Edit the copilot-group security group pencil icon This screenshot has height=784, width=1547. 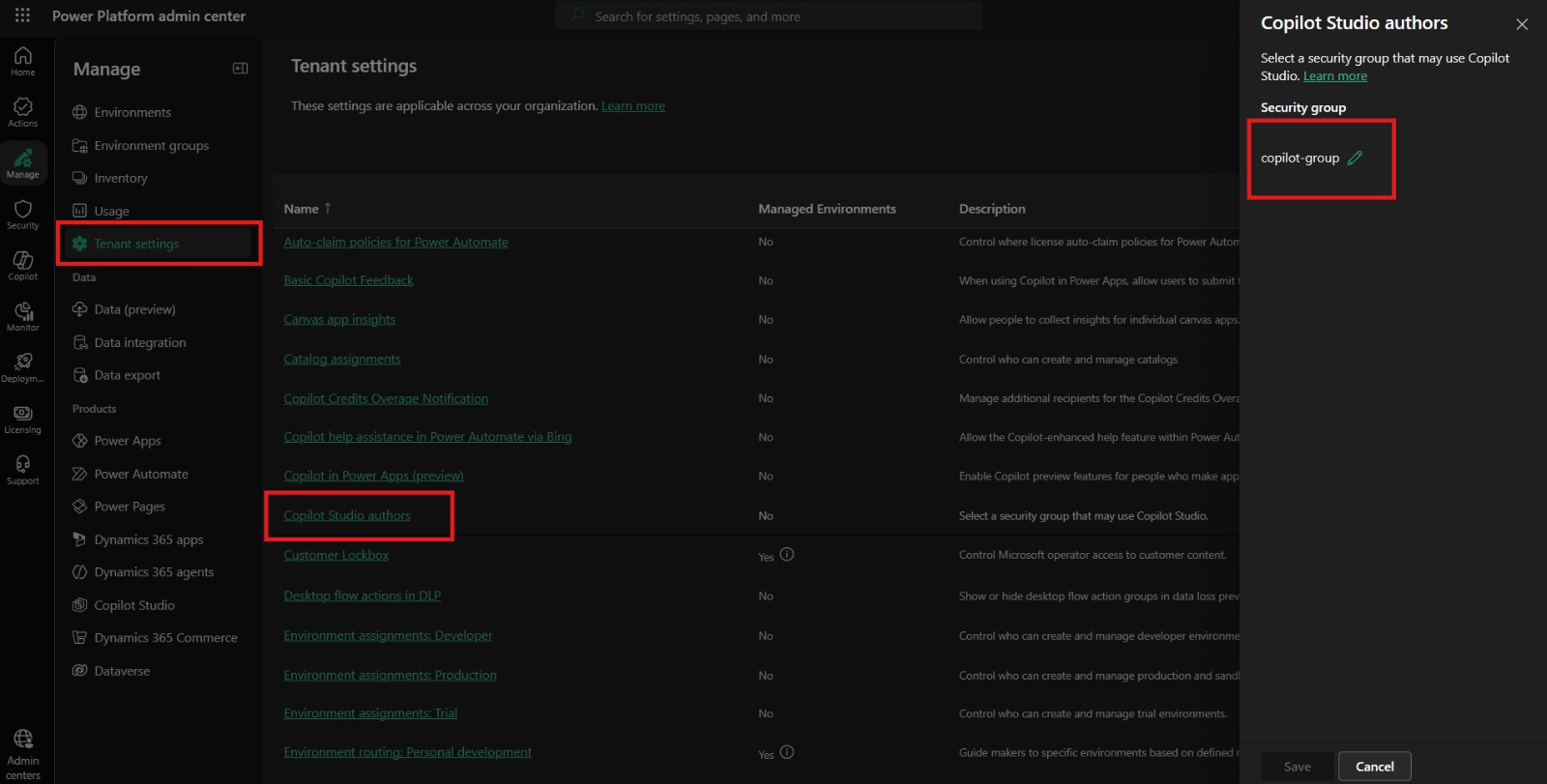pyautogui.click(x=1355, y=158)
